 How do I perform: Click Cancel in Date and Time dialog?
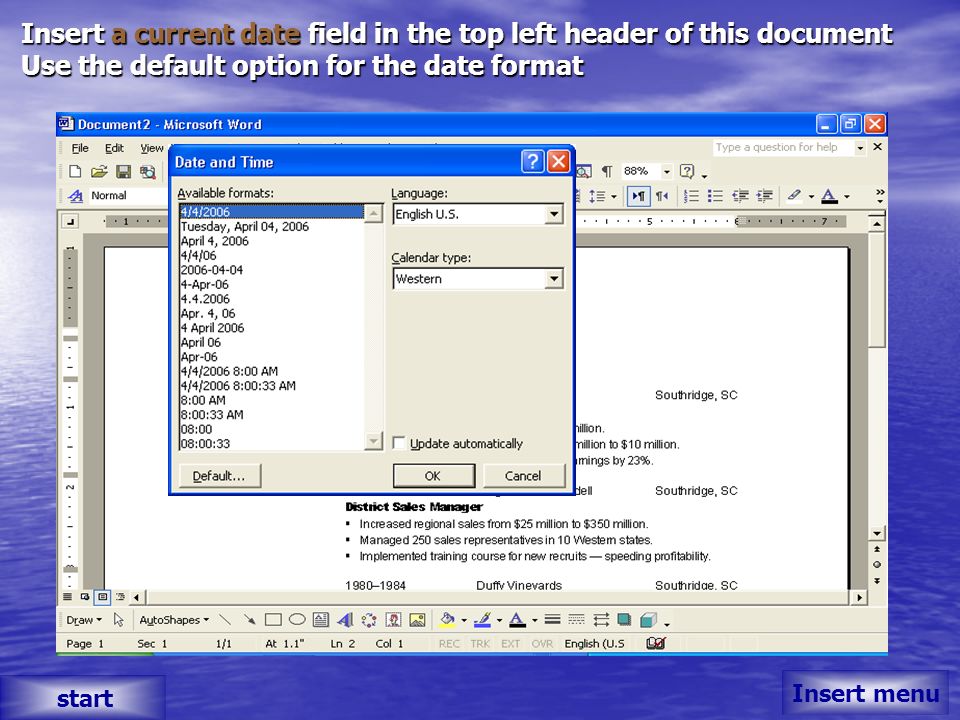(523, 476)
